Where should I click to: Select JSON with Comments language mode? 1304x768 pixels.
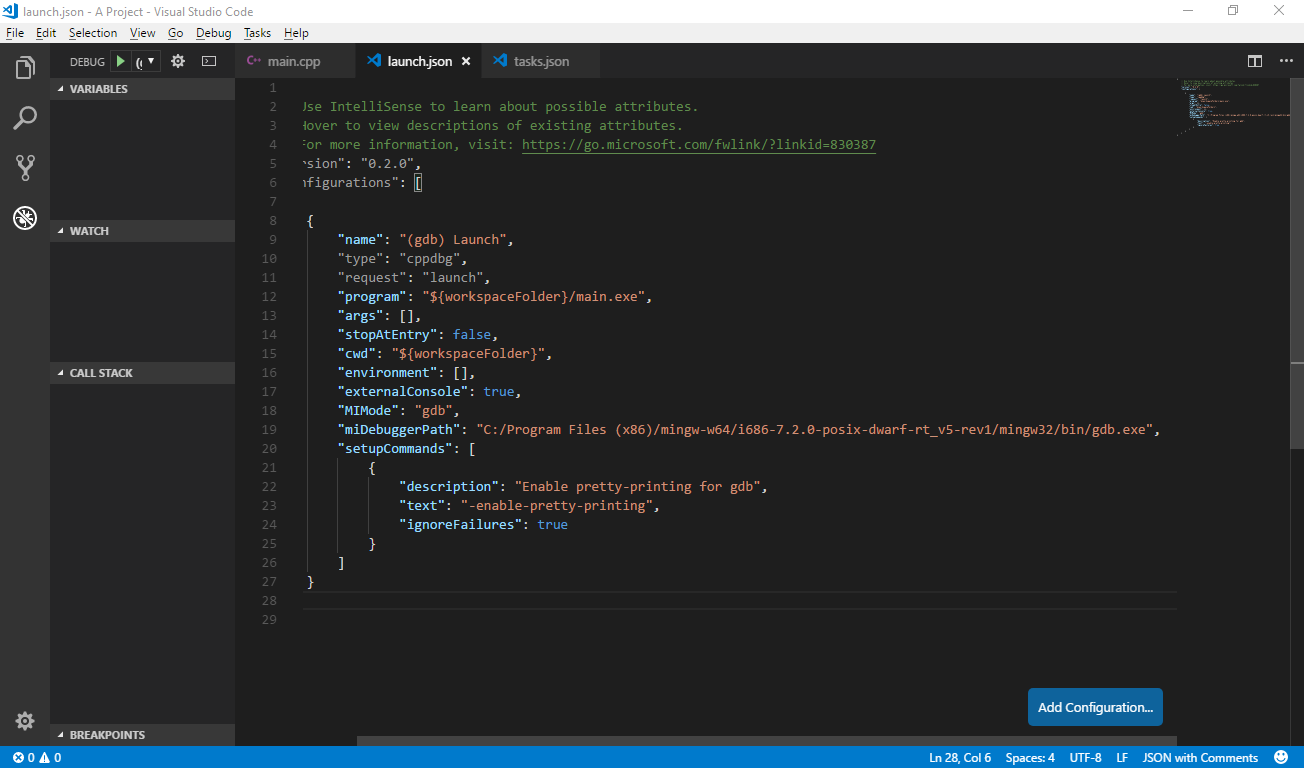click(1200, 758)
